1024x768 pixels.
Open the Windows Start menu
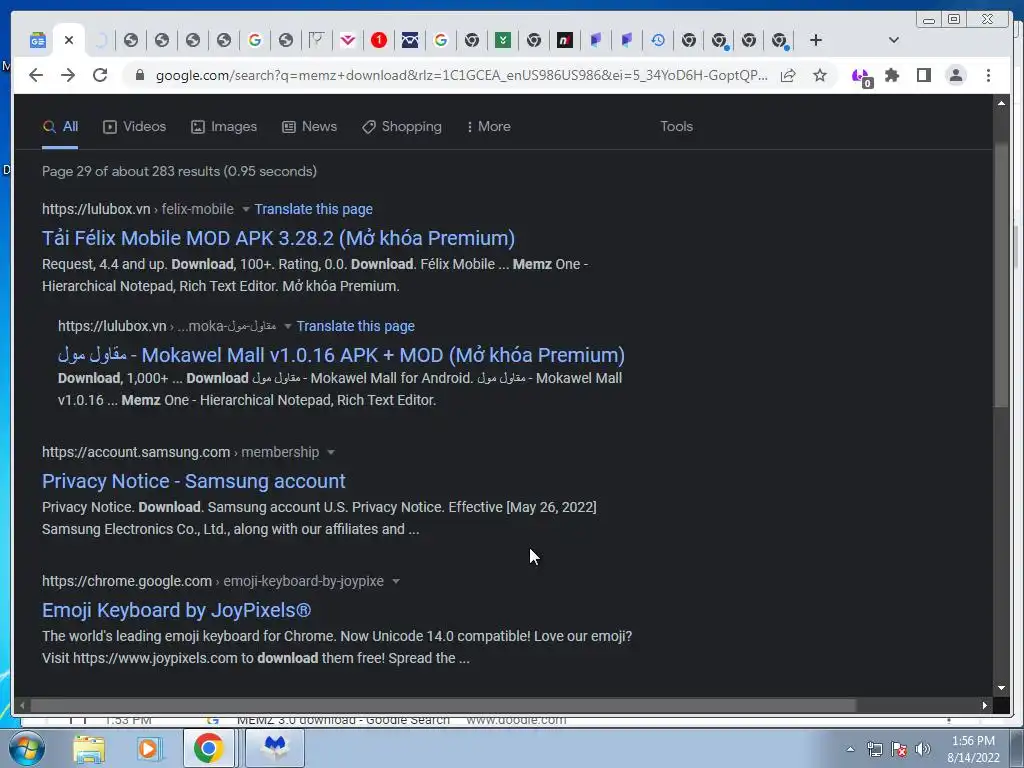click(25, 748)
